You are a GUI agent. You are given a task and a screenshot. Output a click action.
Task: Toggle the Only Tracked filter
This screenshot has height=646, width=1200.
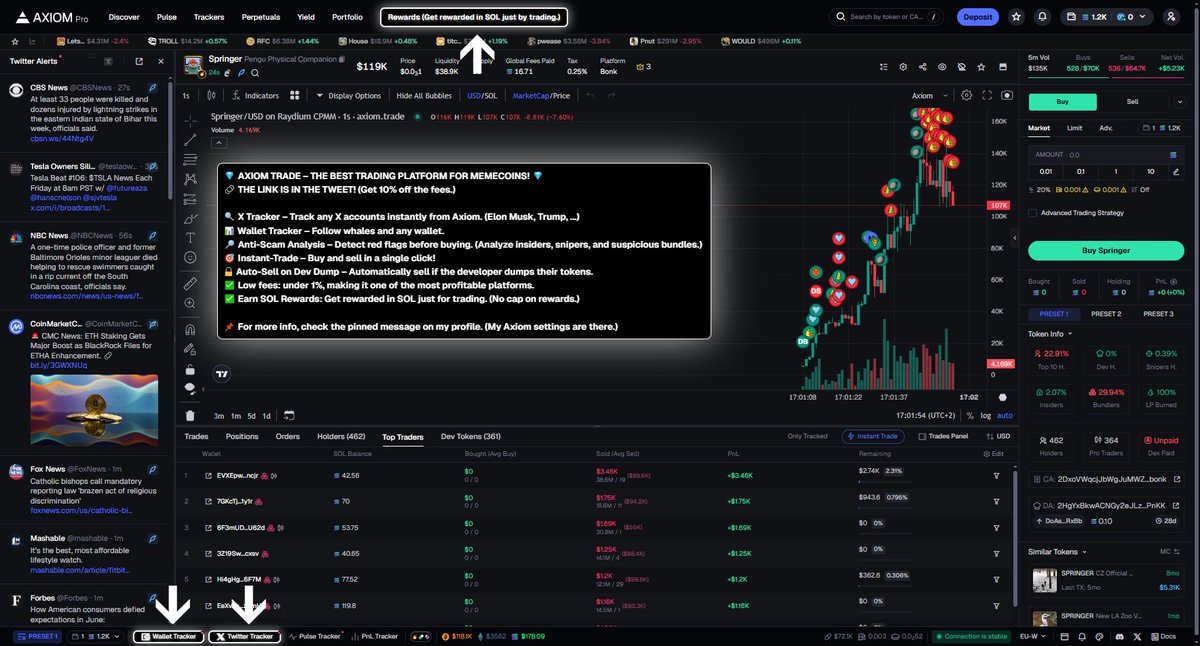coord(807,437)
